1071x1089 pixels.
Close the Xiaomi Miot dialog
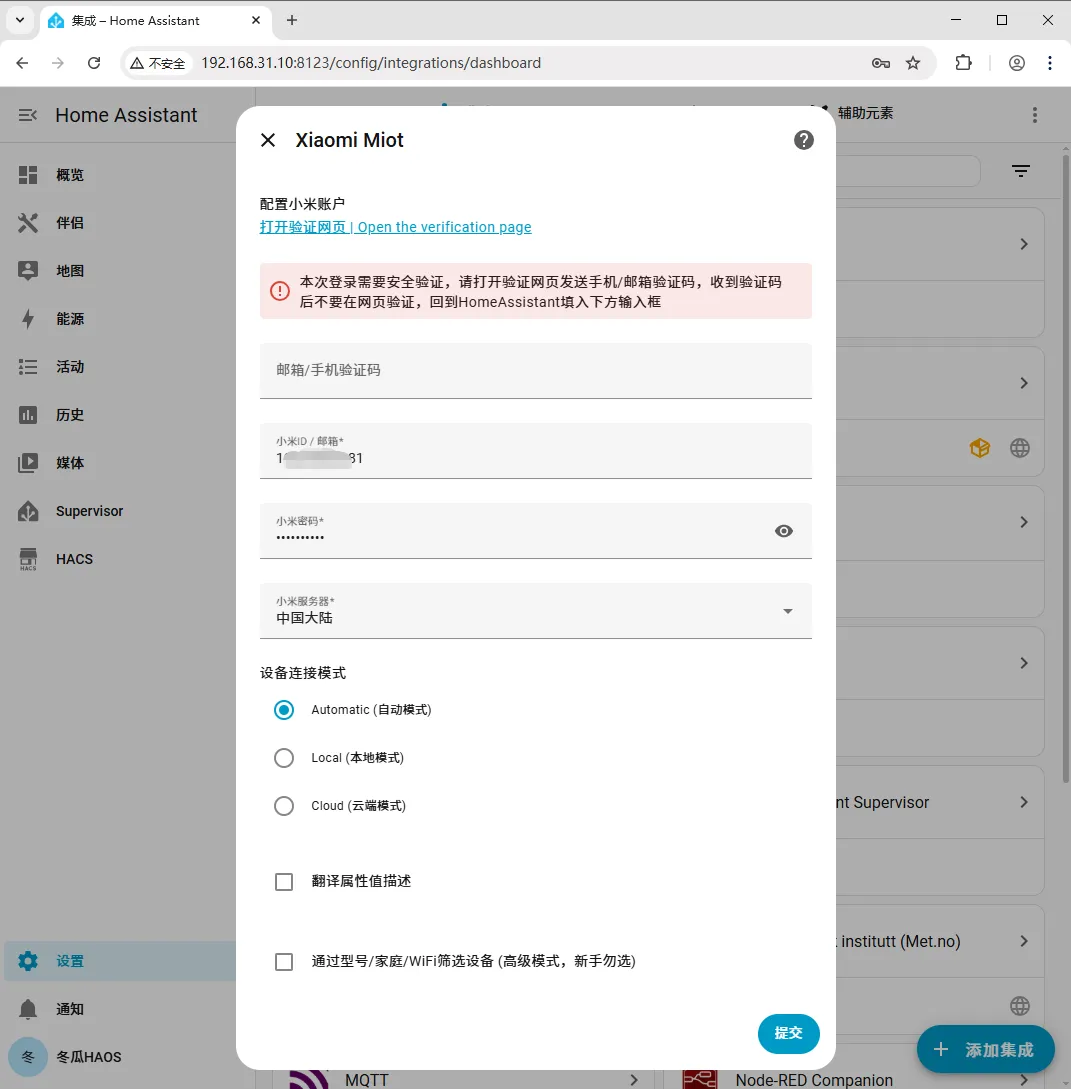268,140
